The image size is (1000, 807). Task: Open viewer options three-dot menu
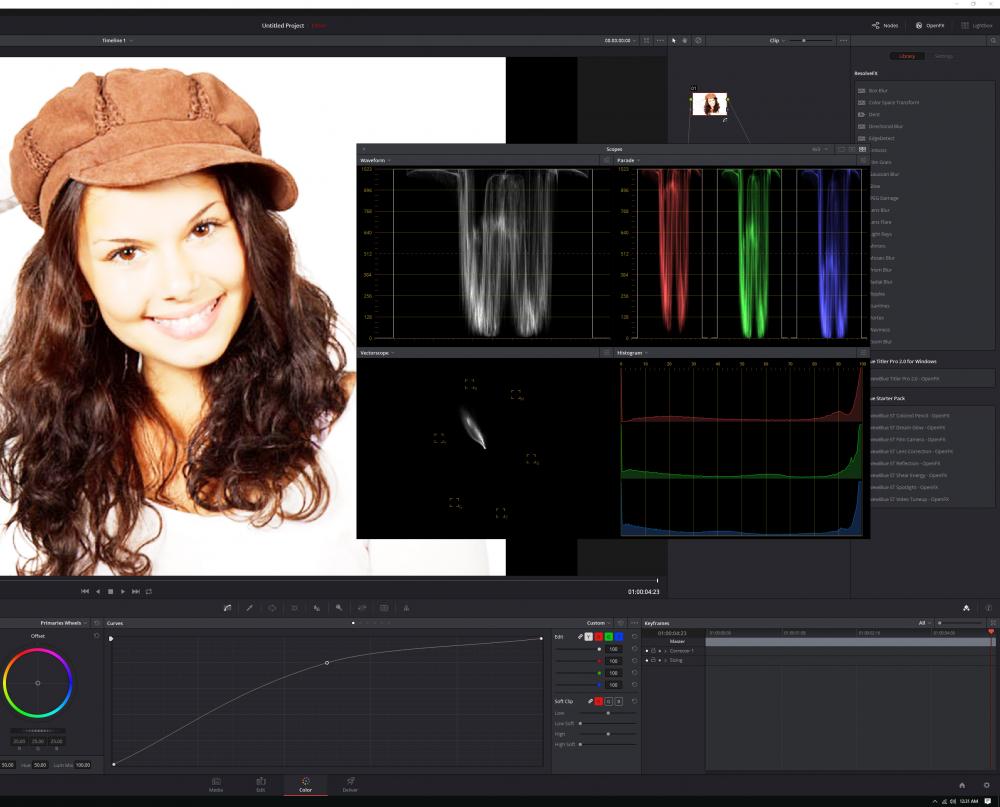pos(660,40)
